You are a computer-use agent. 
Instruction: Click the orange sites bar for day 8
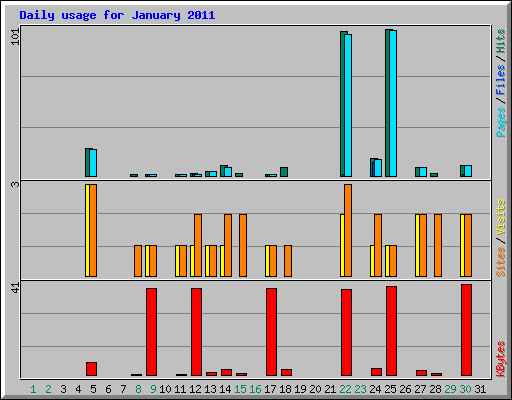138,261
